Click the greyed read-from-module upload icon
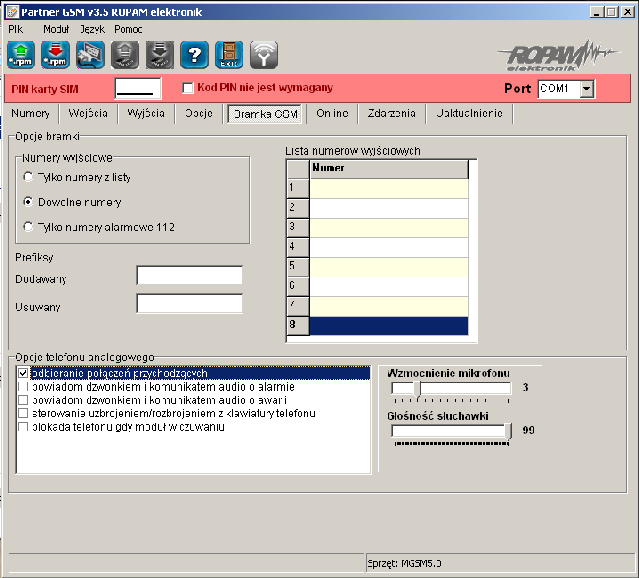This screenshot has width=639, height=578. coord(125,55)
